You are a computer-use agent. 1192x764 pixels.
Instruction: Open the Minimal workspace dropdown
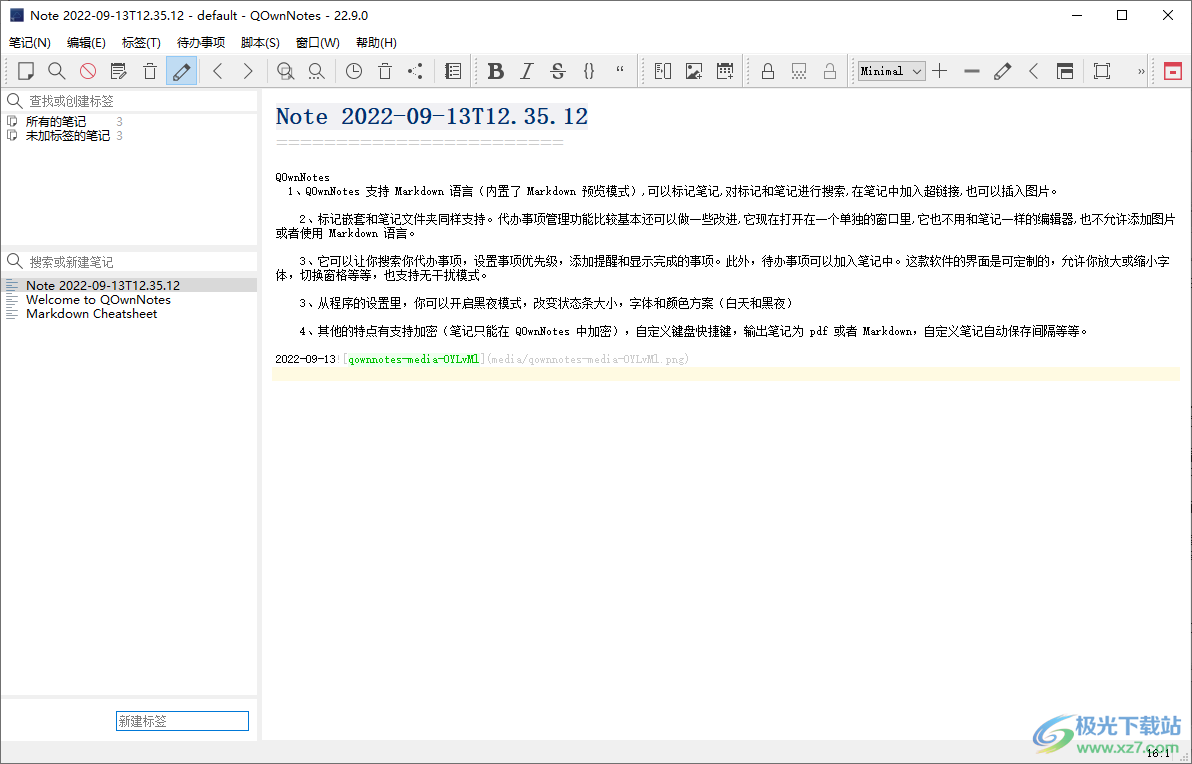click(890, 71)
